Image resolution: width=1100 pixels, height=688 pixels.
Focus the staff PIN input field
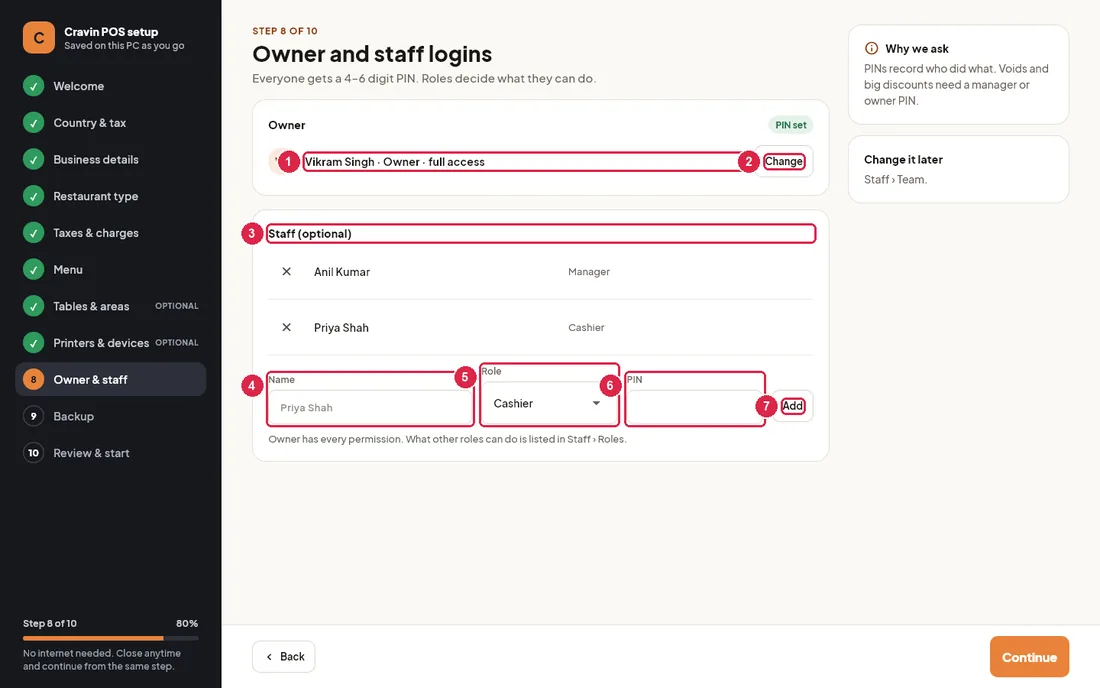coord(695,407)
